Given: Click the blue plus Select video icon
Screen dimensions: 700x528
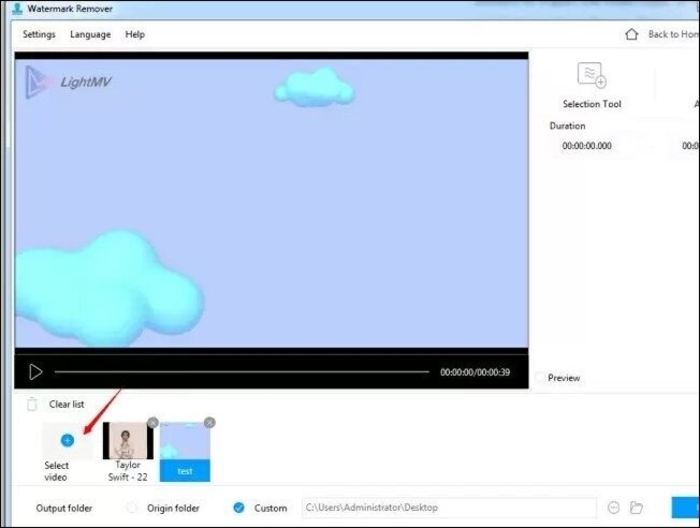Looking at the screenshot, I should [x=67, y=441].
